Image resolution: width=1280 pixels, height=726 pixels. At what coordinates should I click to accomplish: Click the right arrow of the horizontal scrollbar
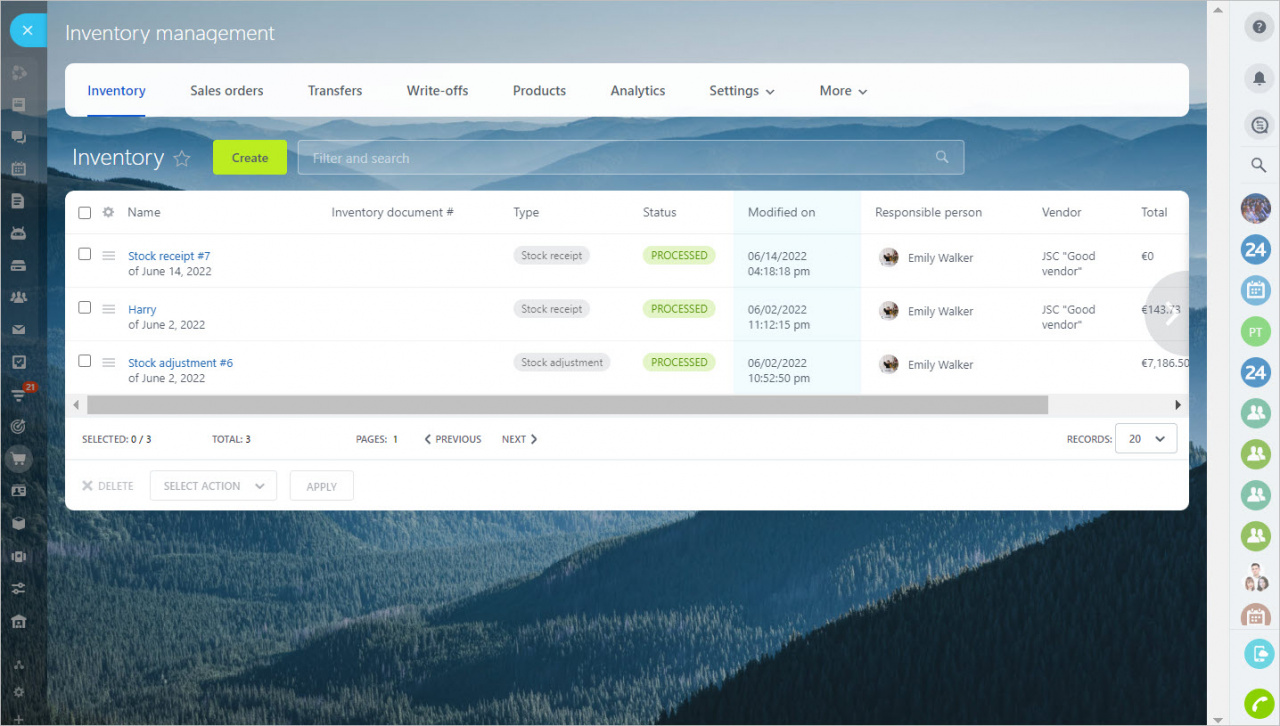pyautogui.click(x=1178, y=405)
